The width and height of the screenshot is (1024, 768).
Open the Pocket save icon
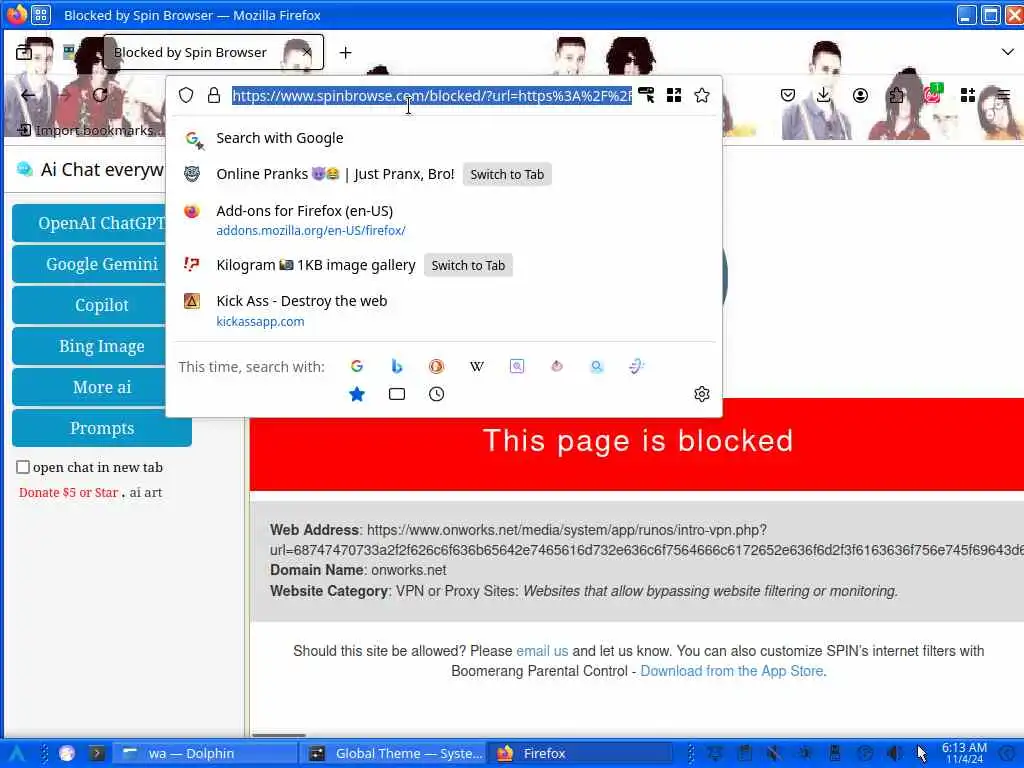click(x=788, y=95)
